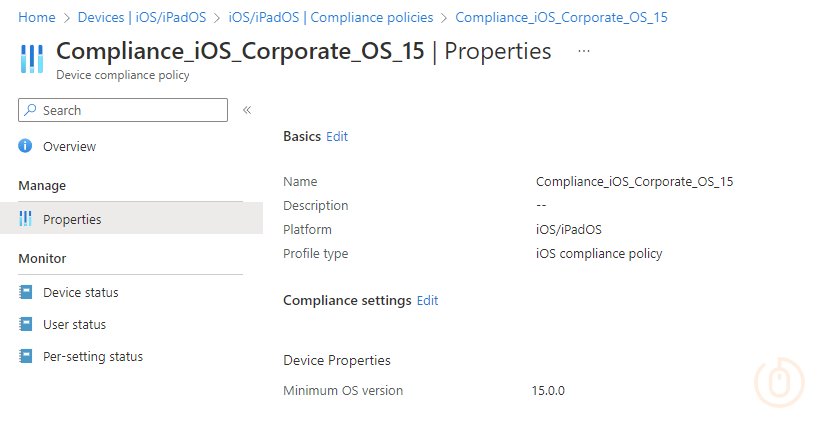Click the Per-setting status icon
Screen dimensions: 822x425
26,357
